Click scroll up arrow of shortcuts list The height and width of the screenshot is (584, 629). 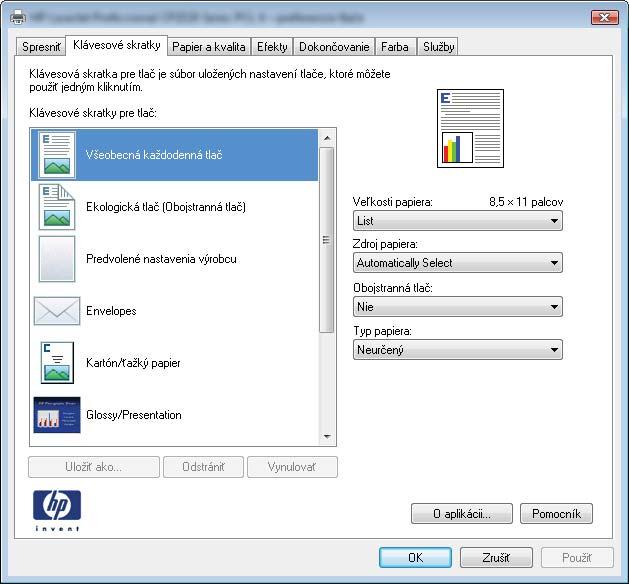pyautogui.click(x=327, y=138)
